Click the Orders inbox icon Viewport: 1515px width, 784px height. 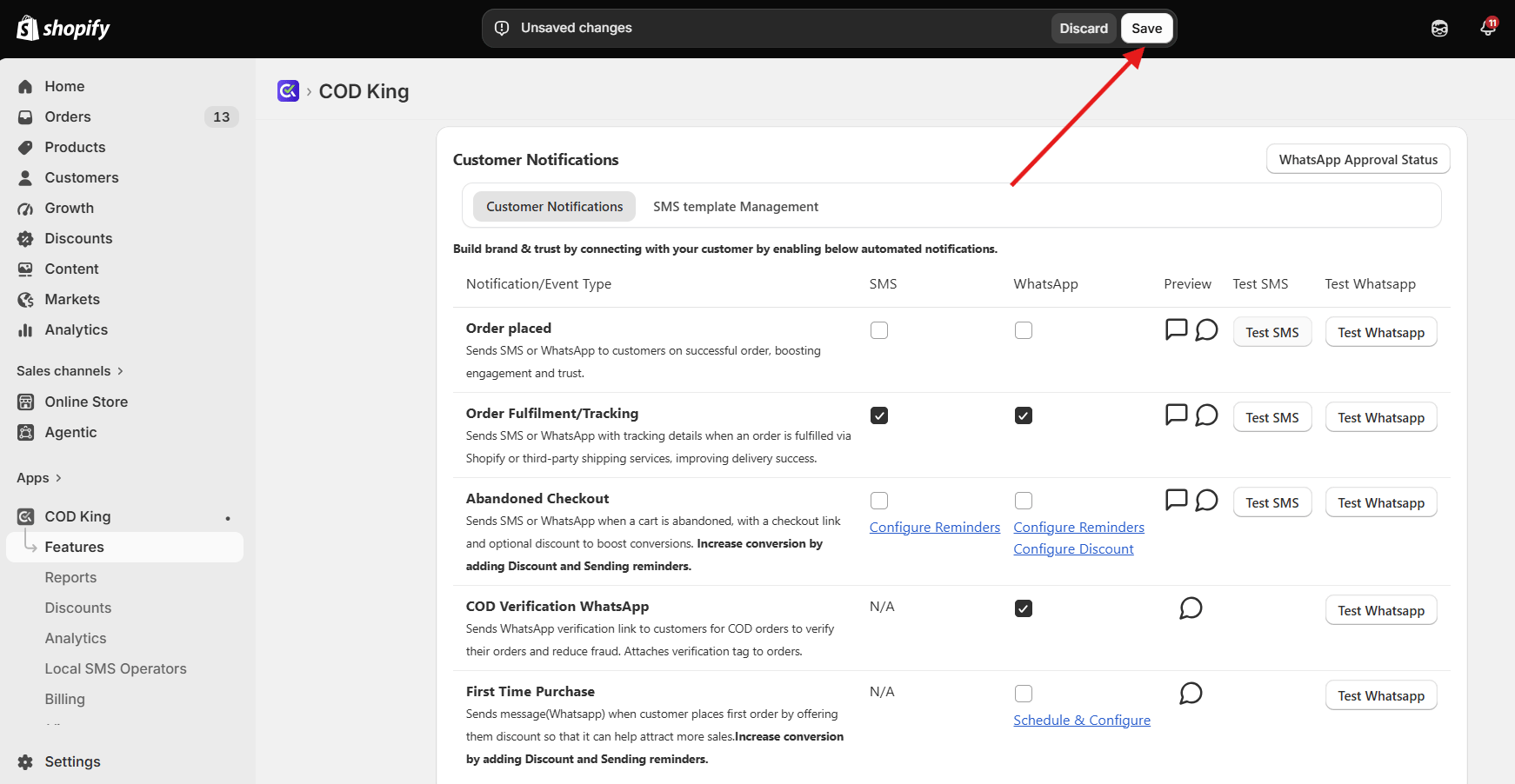[x=26, y=117]
